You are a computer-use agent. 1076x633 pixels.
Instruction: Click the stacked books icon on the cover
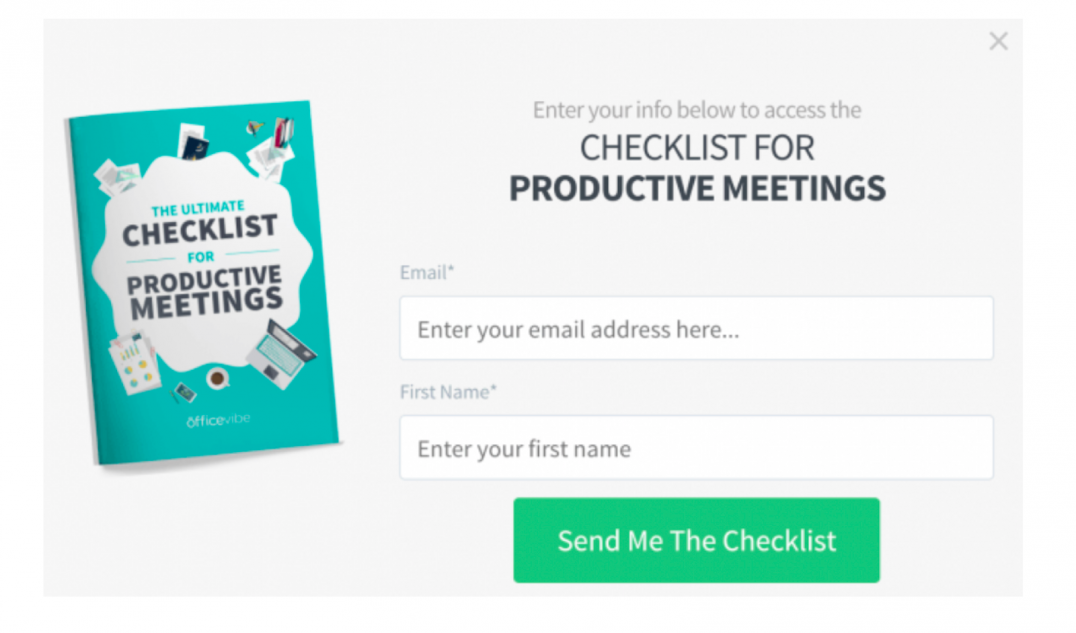(x=284, y=132)
